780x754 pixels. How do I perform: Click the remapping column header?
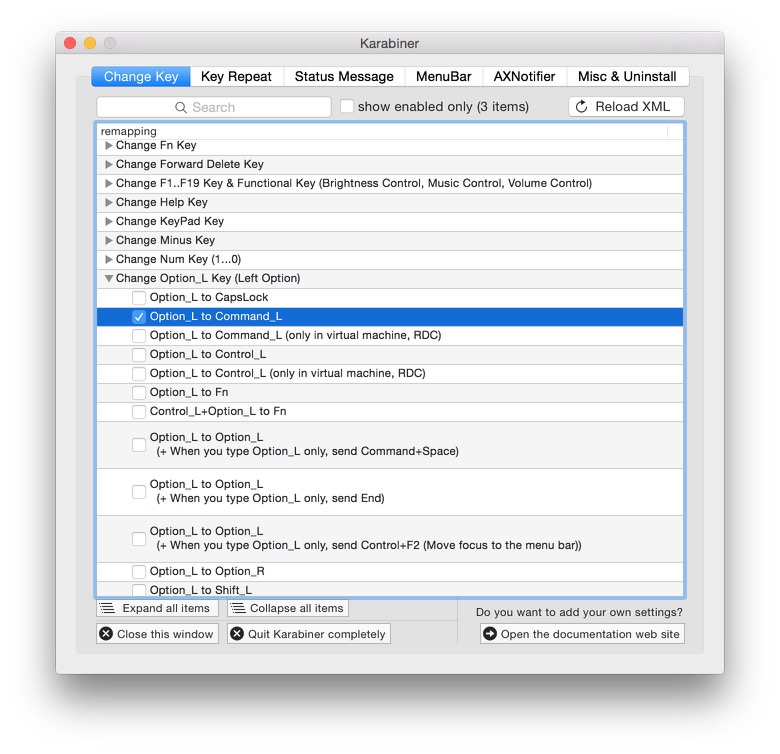coord(382,131)
